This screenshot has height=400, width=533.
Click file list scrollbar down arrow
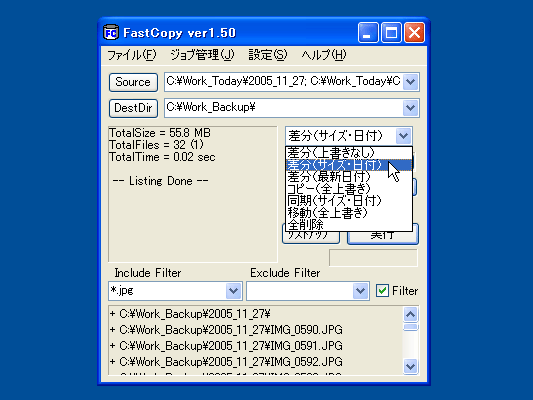[x=411, y=366]
